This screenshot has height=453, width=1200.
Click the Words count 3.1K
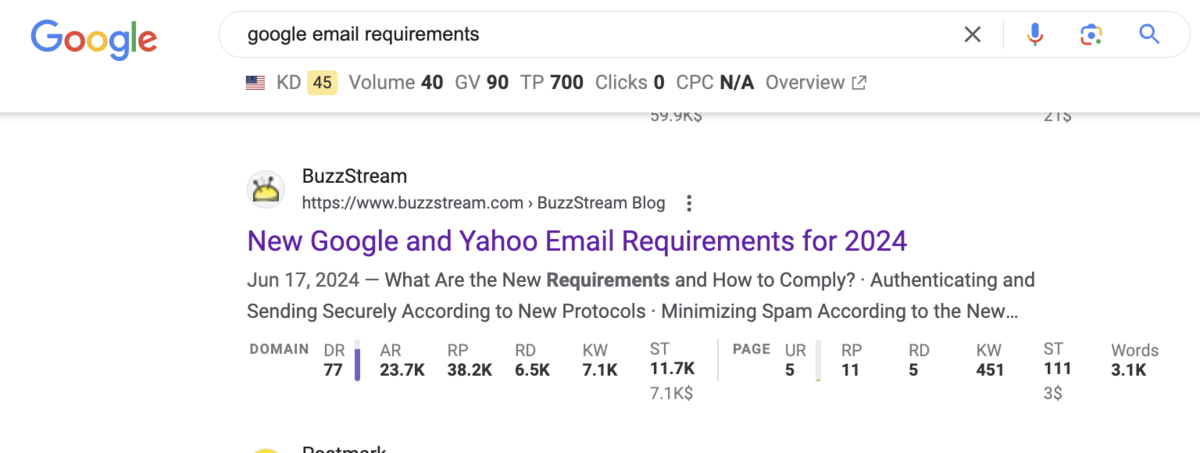point(1129,370)
